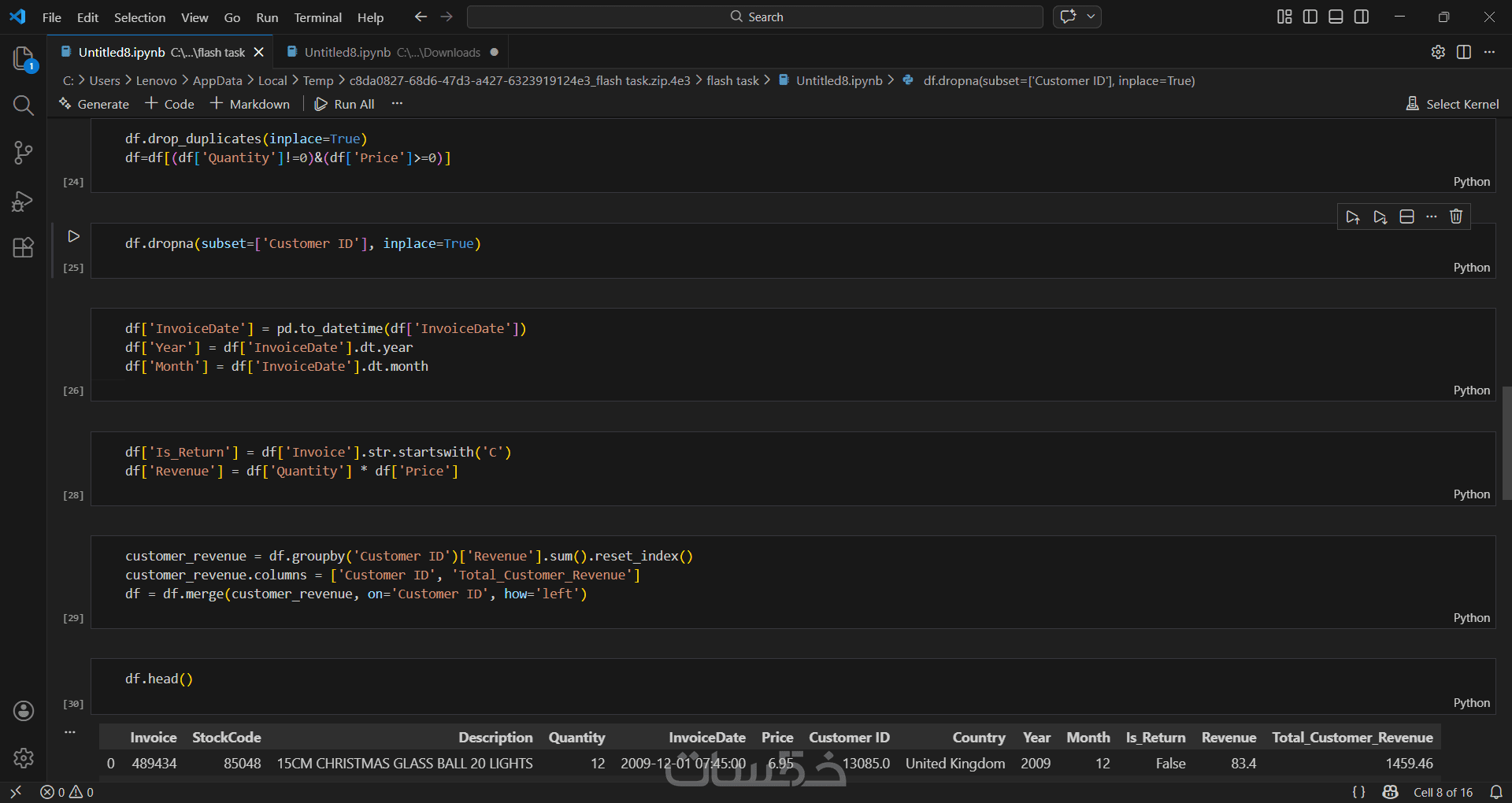
Task: Open the Manage gear in activity bar
Action: point(23,758)
